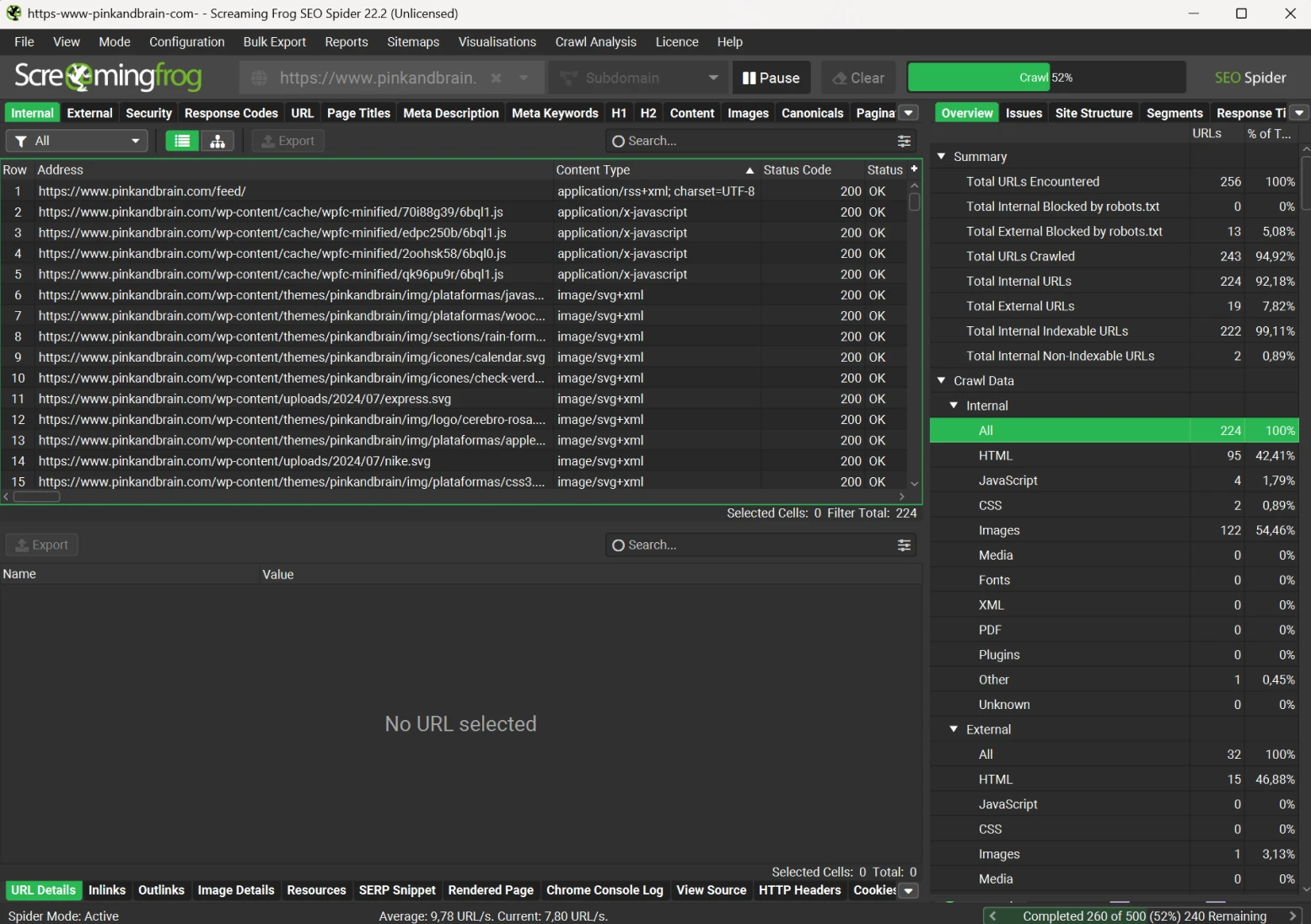Go to previous crawl status arrow
This screenshot has height=924, width=1311.
993,916
